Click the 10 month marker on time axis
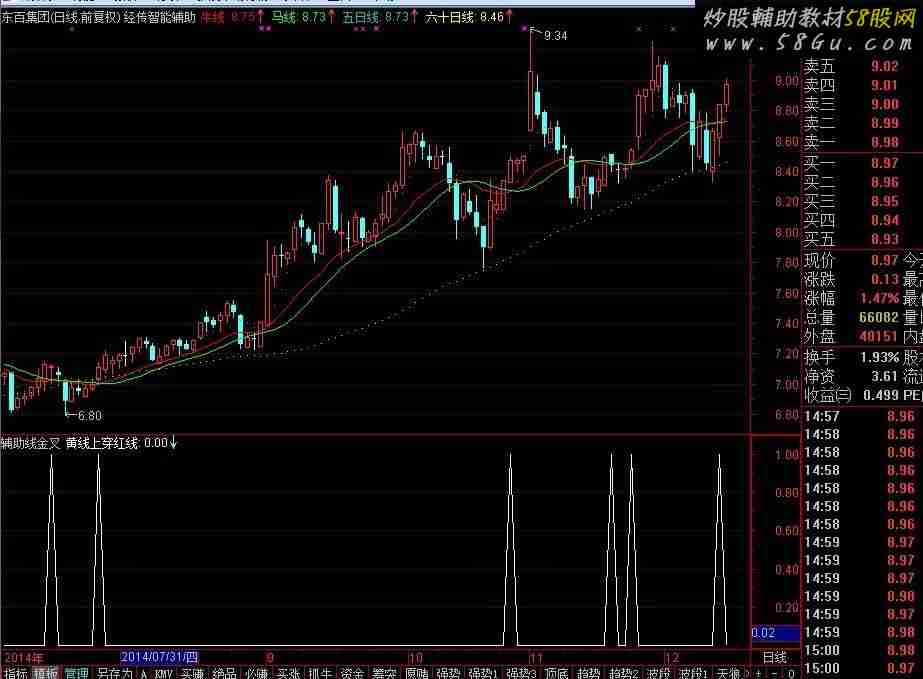 pos(415,657)
